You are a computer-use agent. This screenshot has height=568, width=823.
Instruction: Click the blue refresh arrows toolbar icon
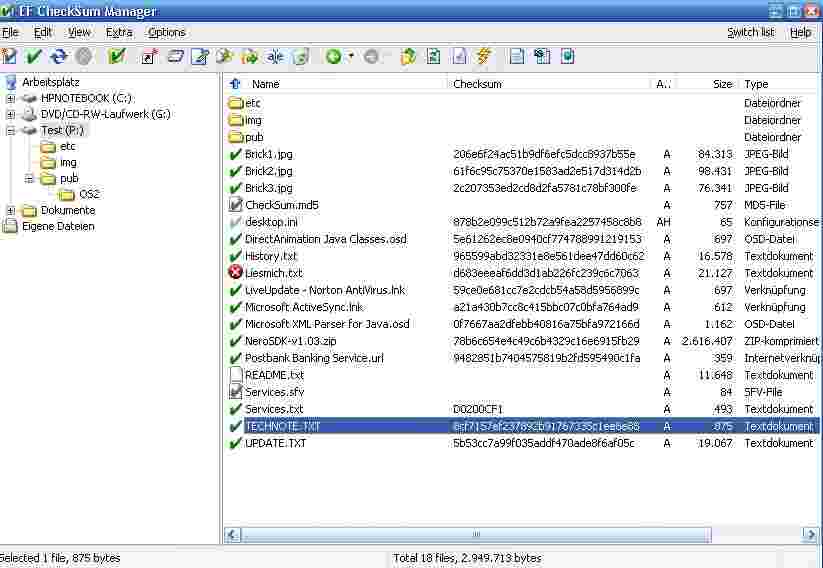(59, 56)
